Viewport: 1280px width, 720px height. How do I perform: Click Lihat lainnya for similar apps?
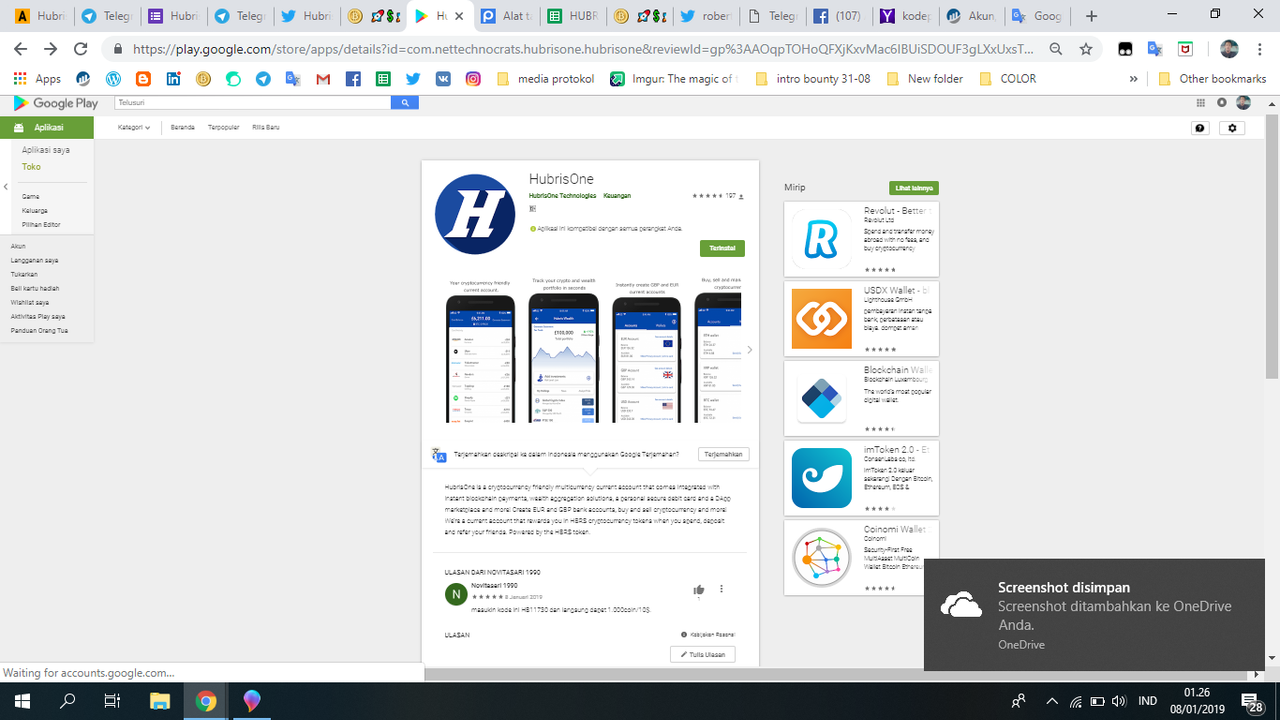click(914, 188)
